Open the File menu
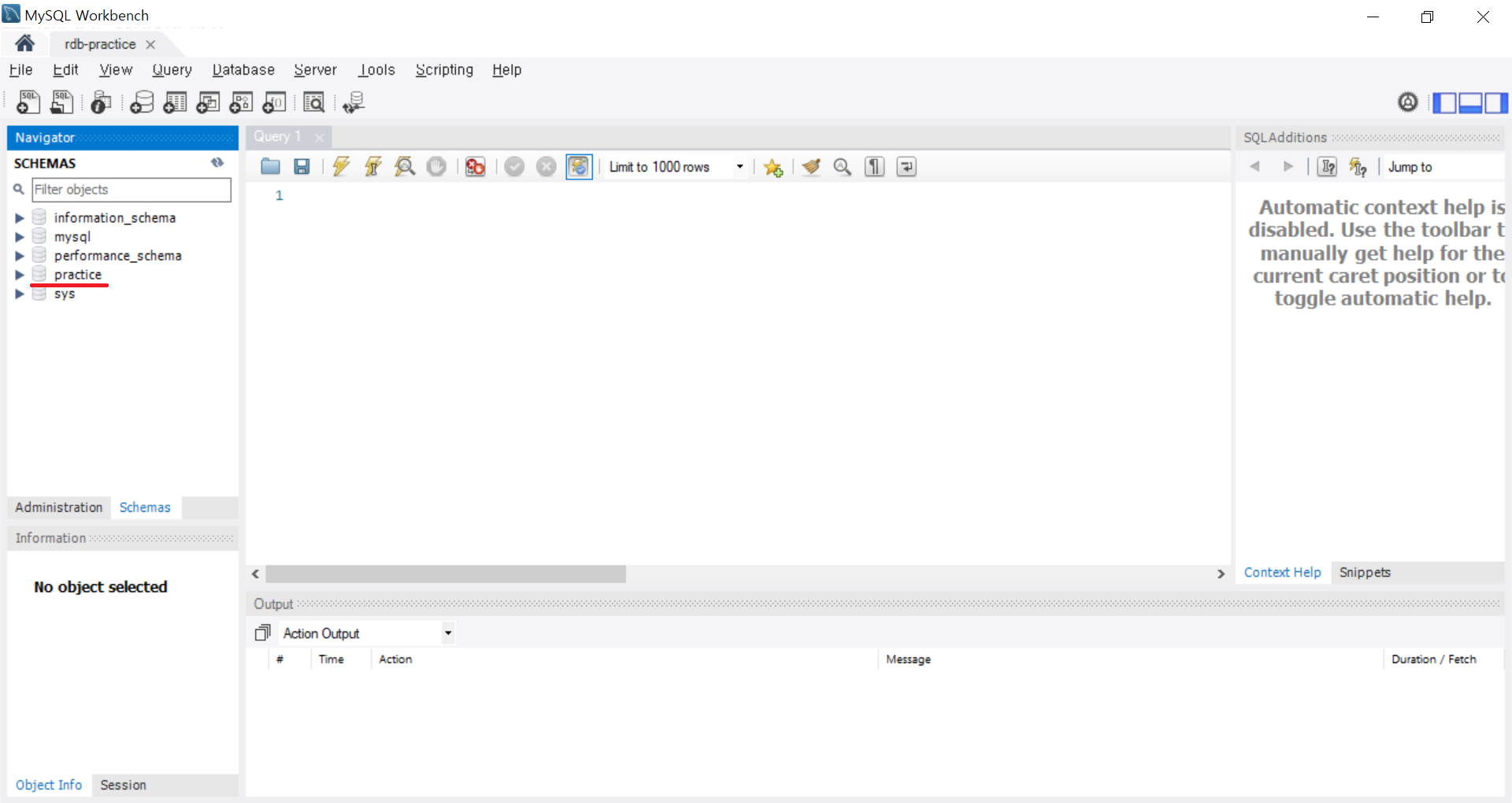Screen dimensions: 1512x803 (x=20, y=70)
